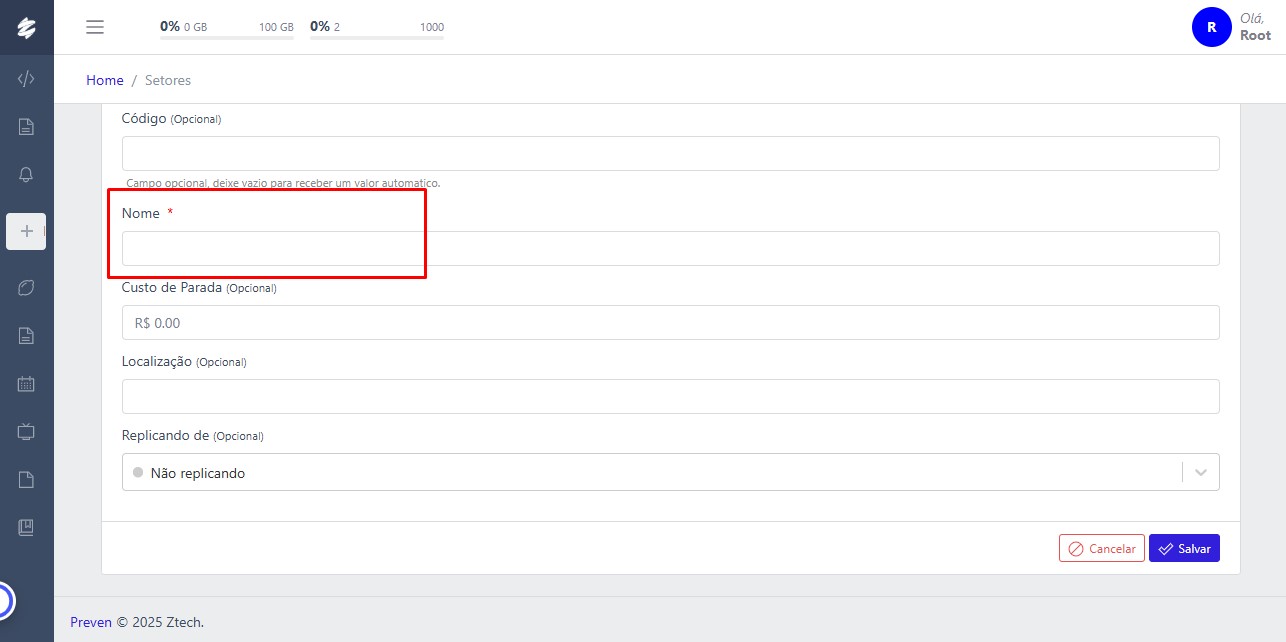Open the 'Não replicando' select box
Screen dimensions: 1286x642
[x=650, y=472]
